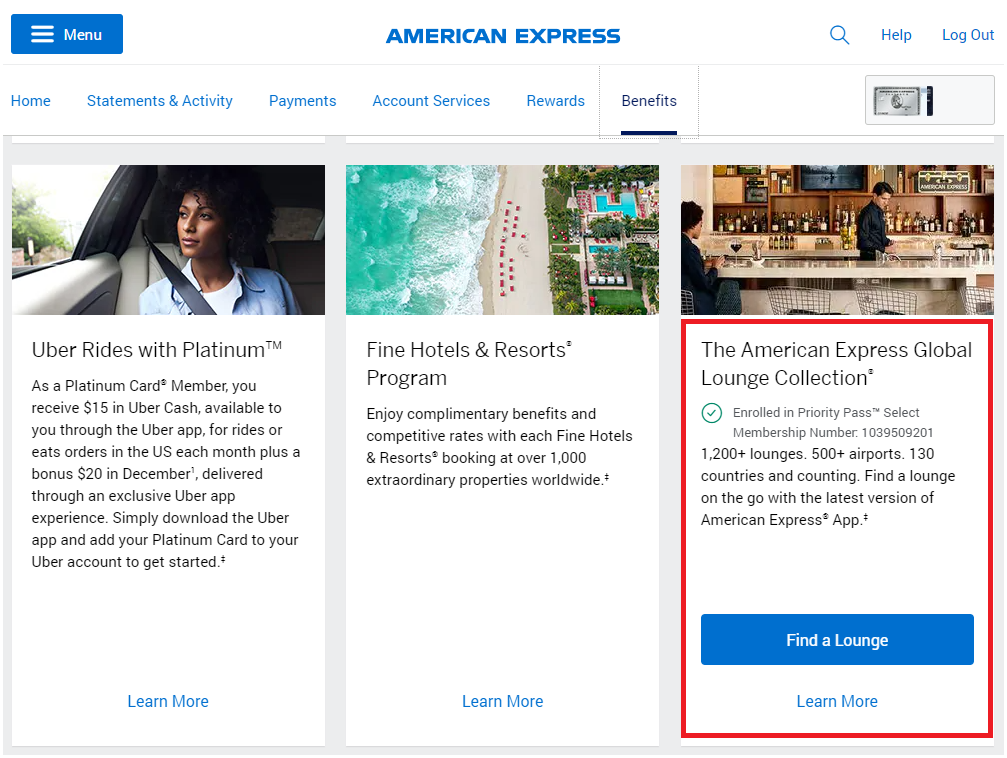This screenshot has height=758, width=1007.
Task: Switch to the Payments tab
Action: click(302, 101)
